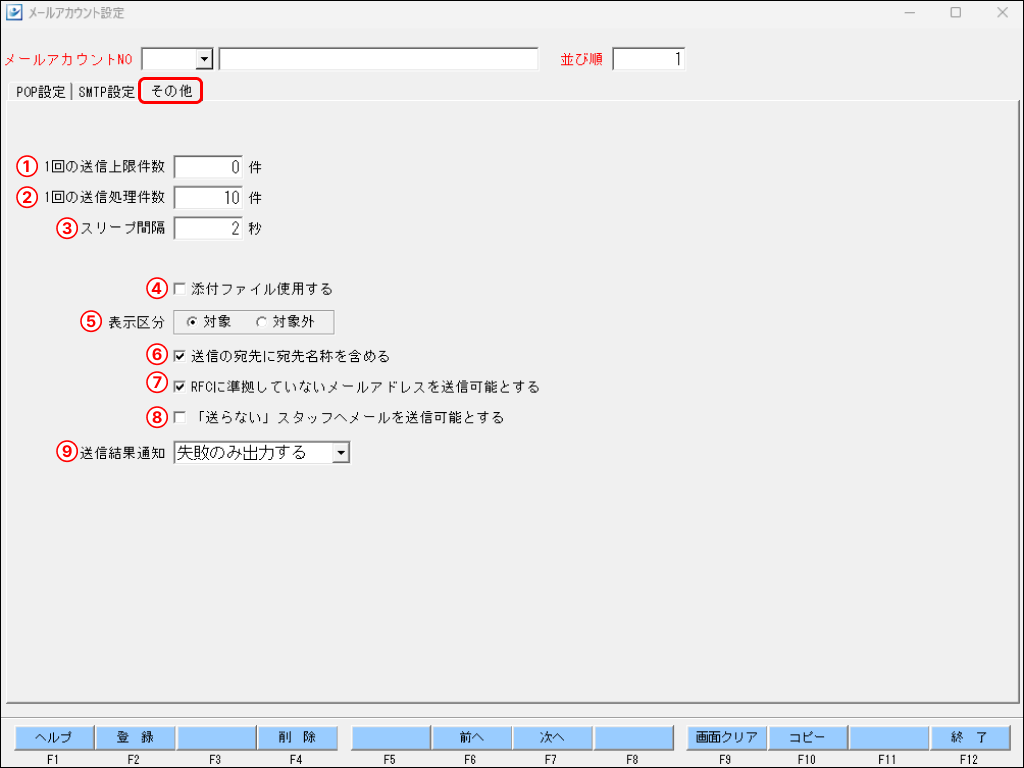Click the スリープ間隔 seconds field
The height and width of the screenshot is (768, 1024).
click(x=208, y=229)
